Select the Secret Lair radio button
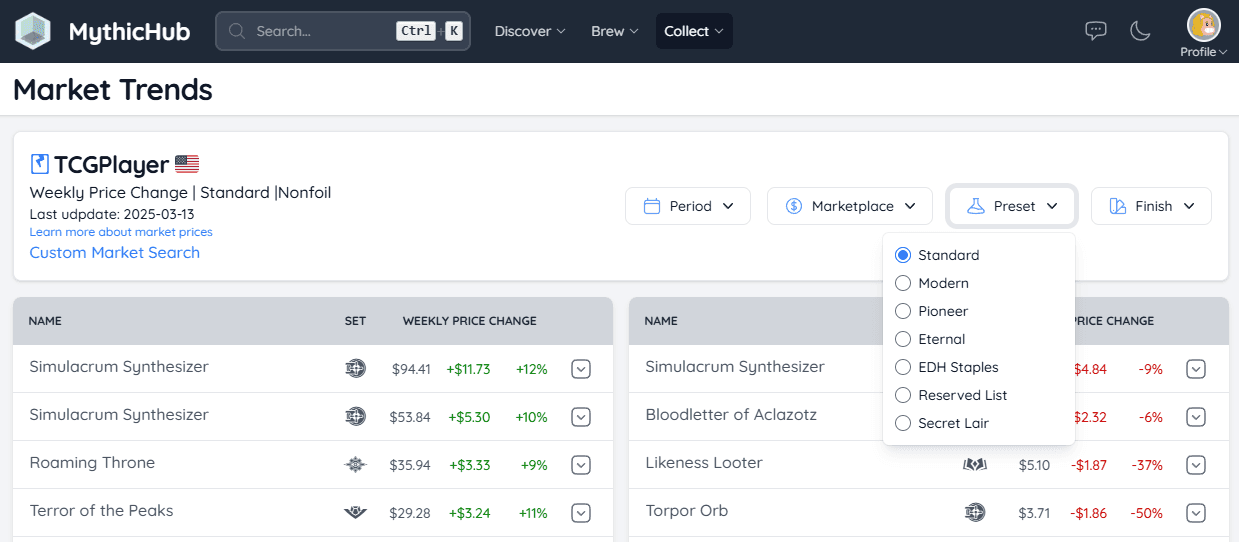1239x542 pixels. point(903,423)
